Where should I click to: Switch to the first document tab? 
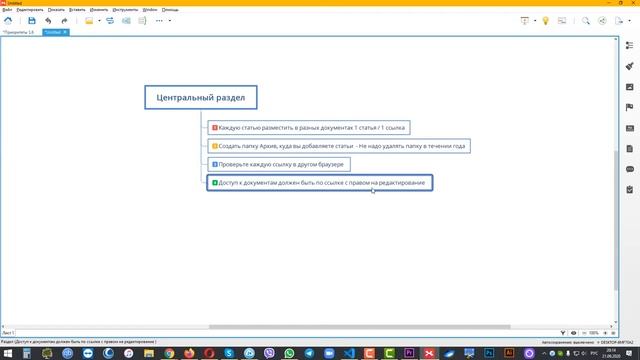point(19,32)
